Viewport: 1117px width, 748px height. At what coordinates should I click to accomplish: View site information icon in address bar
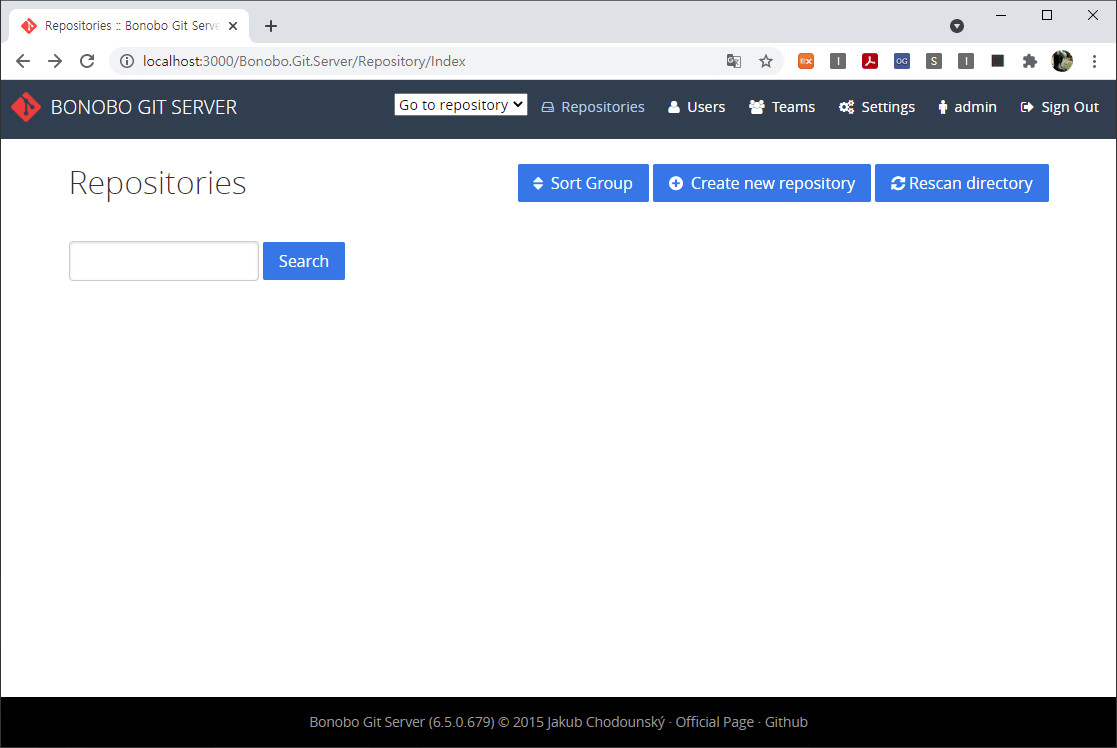tap(127, 61)
